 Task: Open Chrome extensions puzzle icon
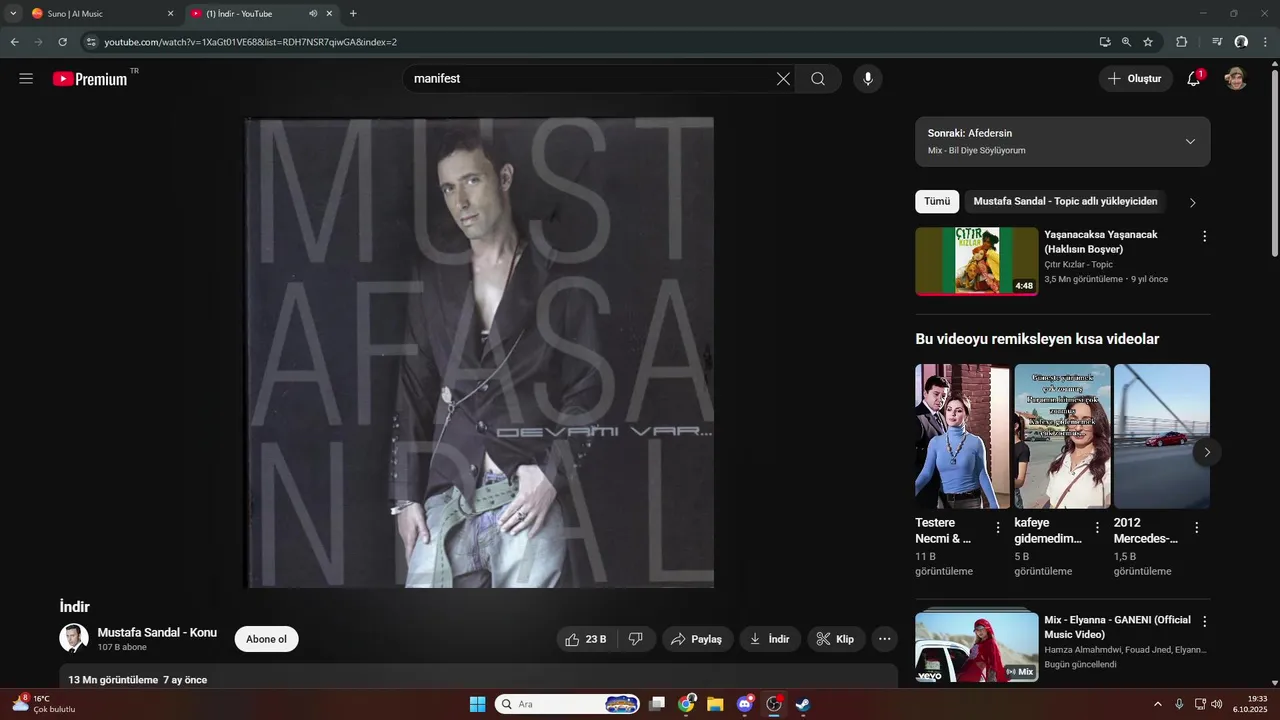(1181, 42)
